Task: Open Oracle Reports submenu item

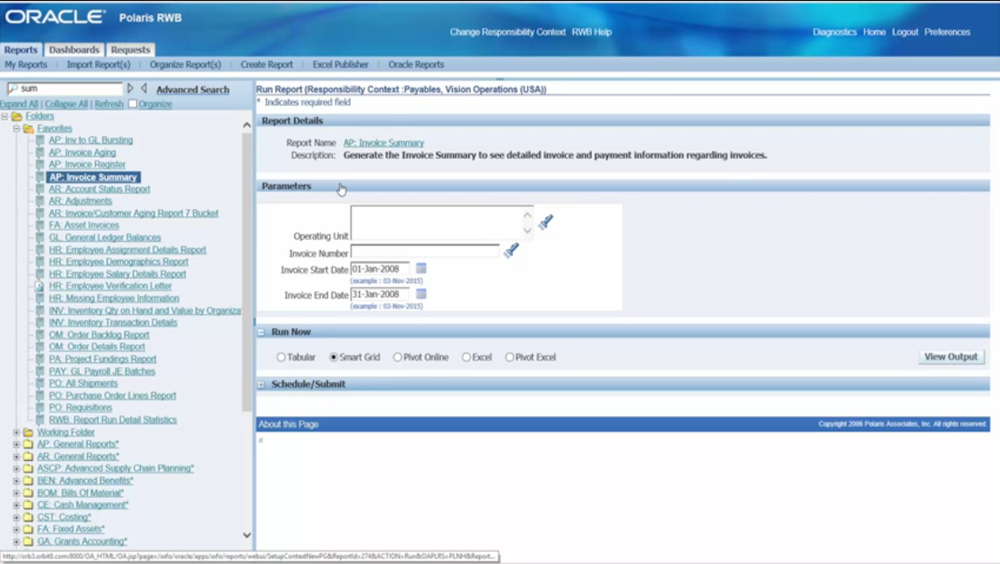Action: point(416,64)
